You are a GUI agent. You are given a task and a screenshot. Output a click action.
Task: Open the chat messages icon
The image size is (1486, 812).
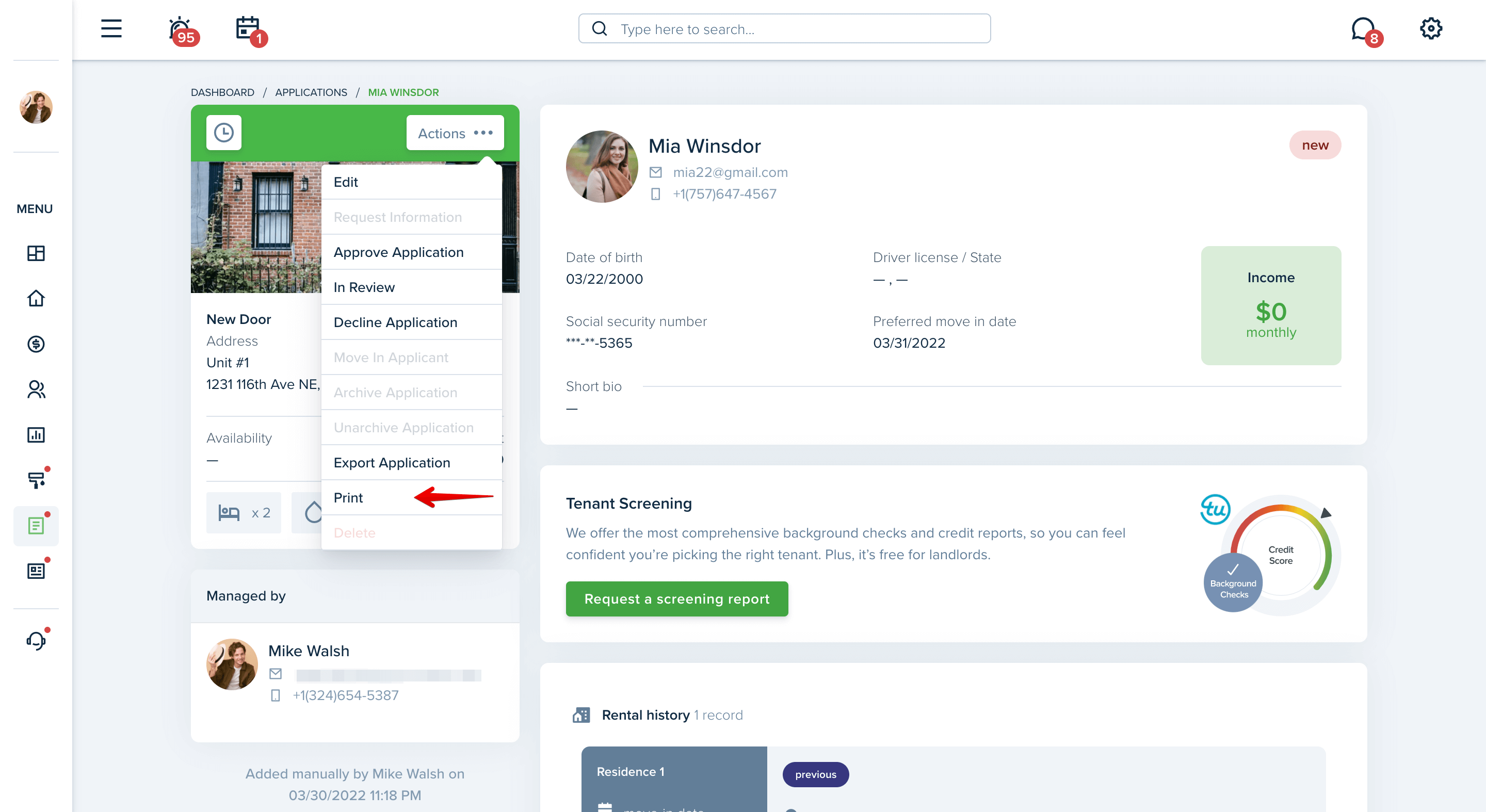pyautogui.click(x=1365, y=30)
